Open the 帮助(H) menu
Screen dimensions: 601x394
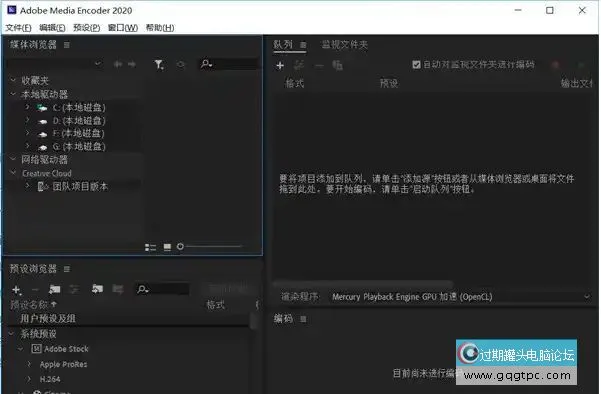click(x=160, y=28)
